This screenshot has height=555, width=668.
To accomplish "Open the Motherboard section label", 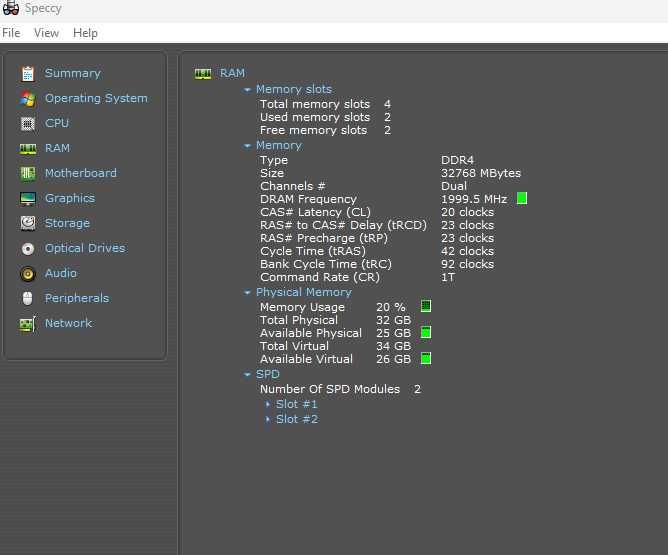I will [x=81, y=173].
